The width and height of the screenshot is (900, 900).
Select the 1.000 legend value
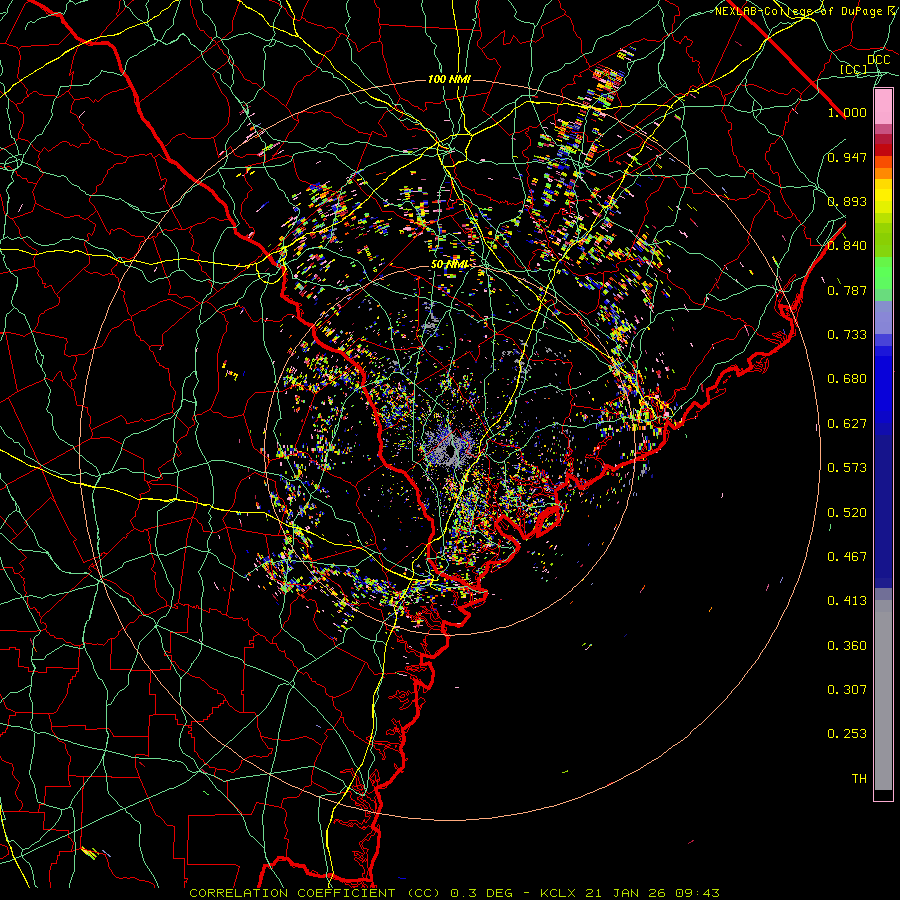pos(847,112)
